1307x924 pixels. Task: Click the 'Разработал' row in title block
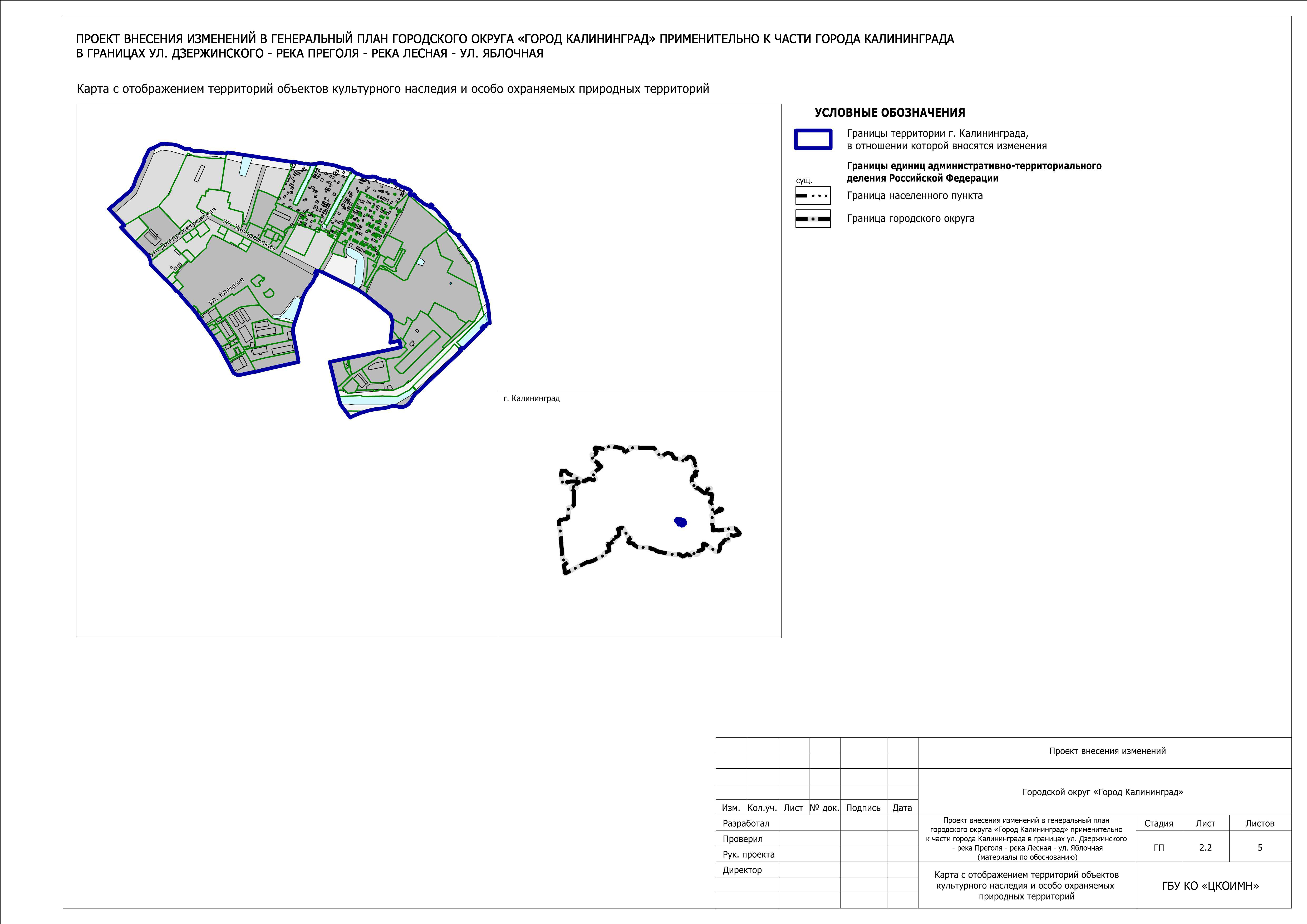746,823
